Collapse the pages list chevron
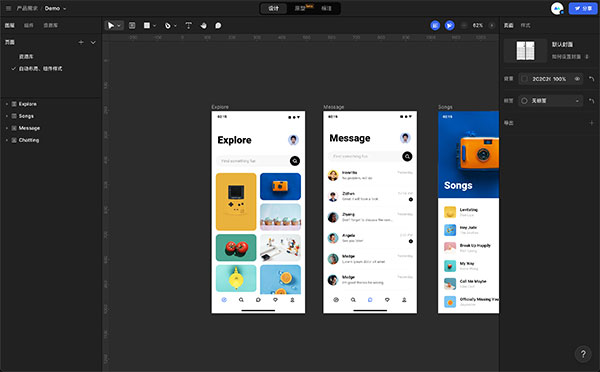Image resolution: width=600 pixels, height=372 pixels. point(93,42)
